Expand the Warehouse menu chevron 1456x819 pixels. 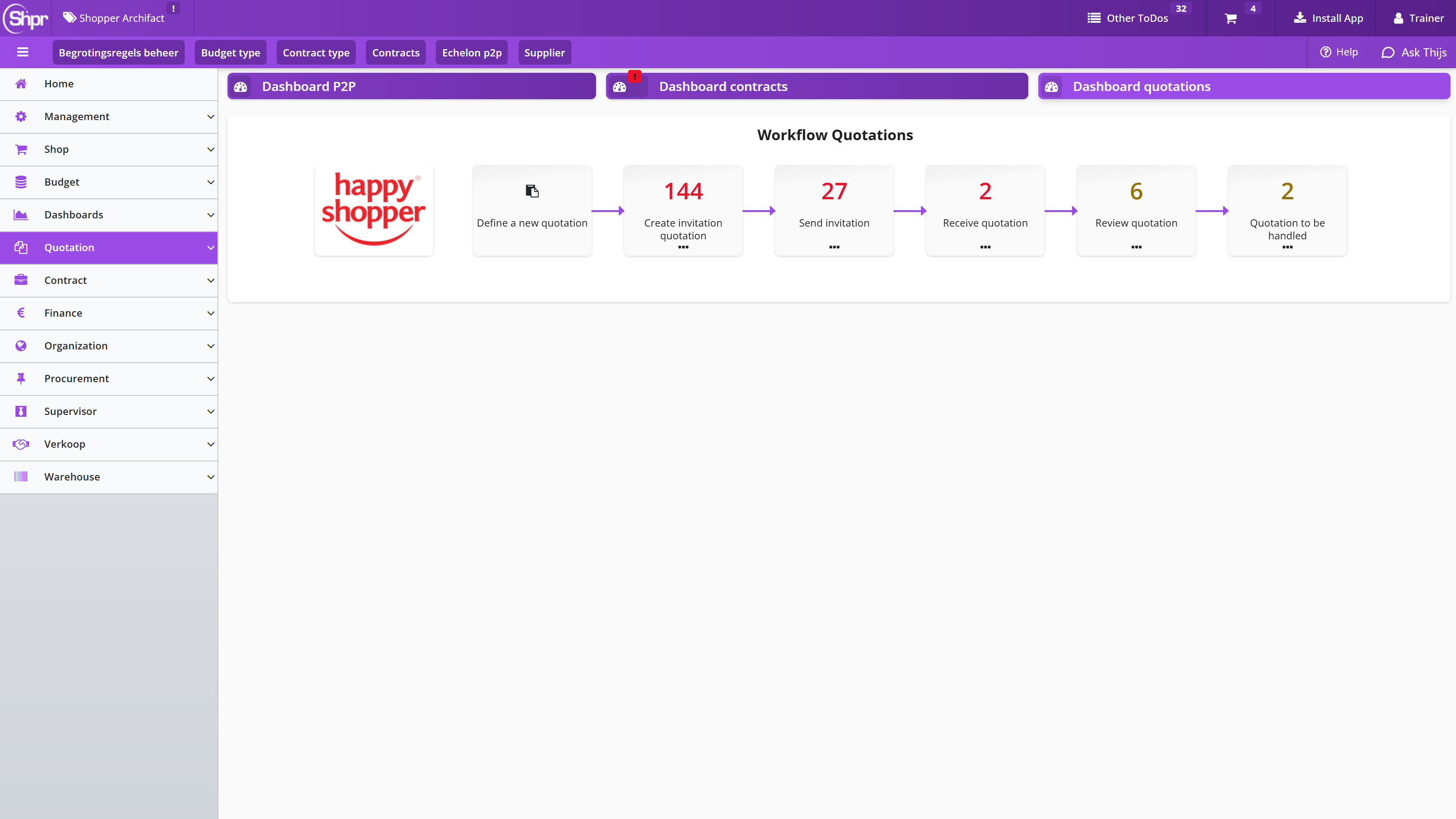pos(211,477)
